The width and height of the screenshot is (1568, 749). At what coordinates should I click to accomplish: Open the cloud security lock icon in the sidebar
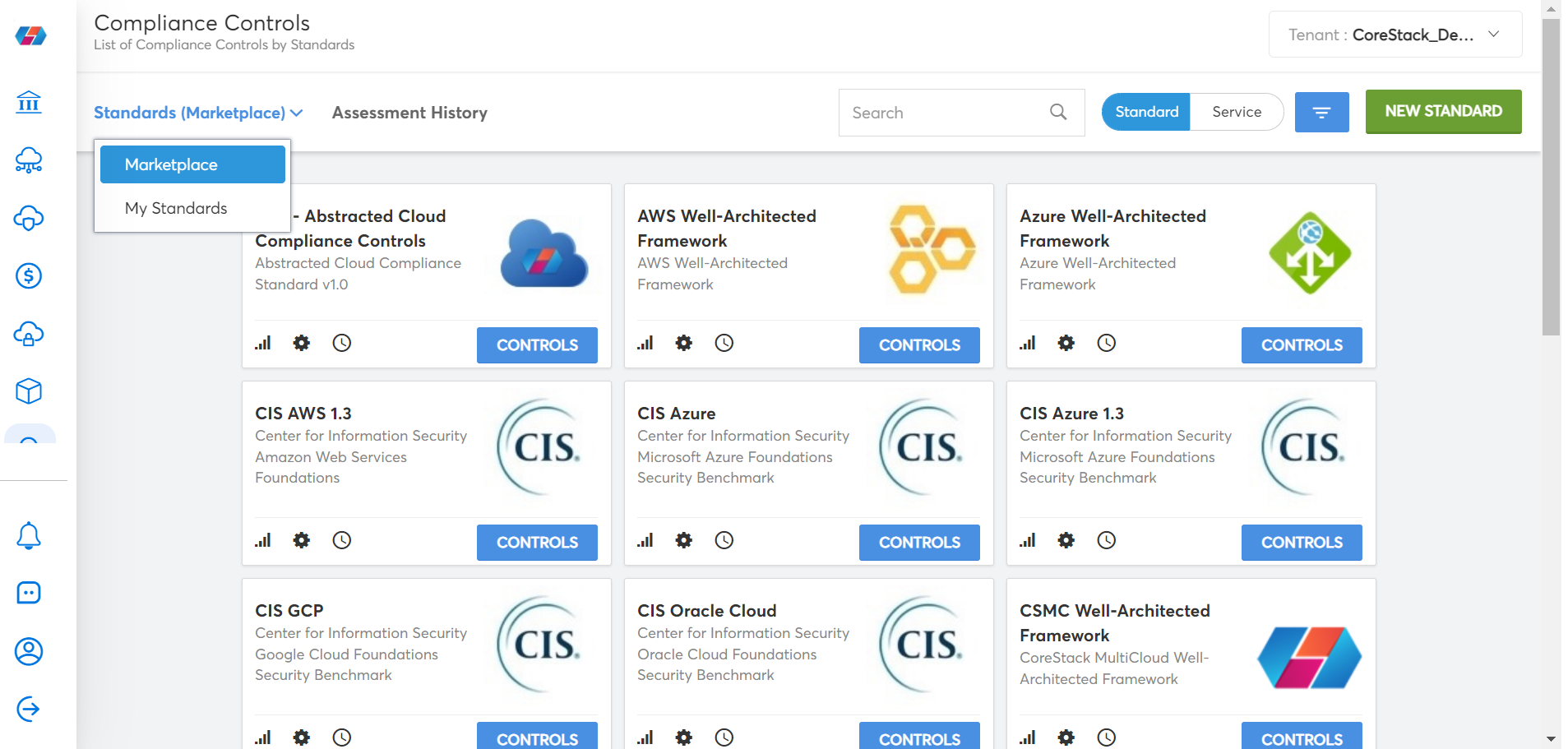click(x=29, y=334)
